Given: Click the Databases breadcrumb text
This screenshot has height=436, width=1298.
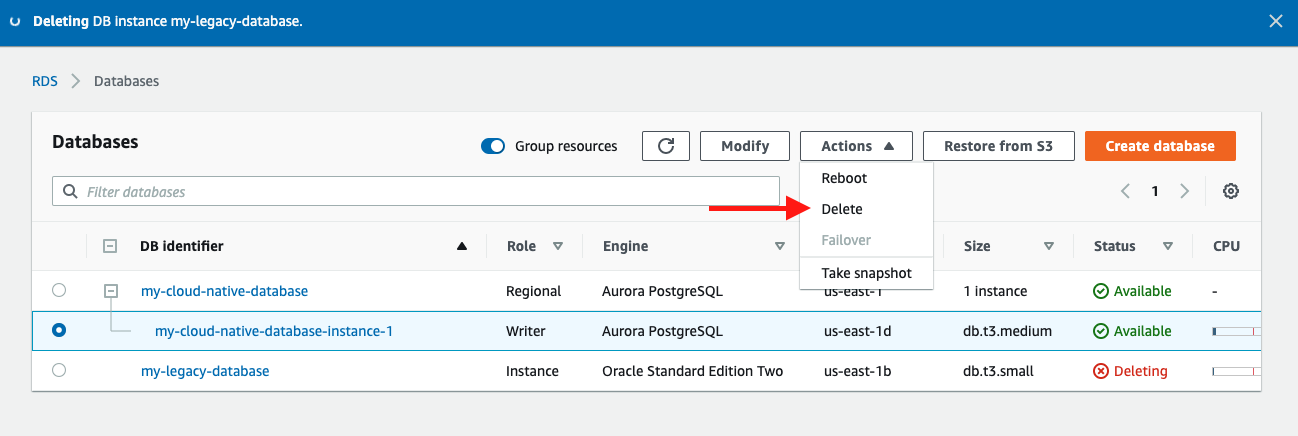Looking at the screenshot, I should pyautogui.click(x=126, y=81).
